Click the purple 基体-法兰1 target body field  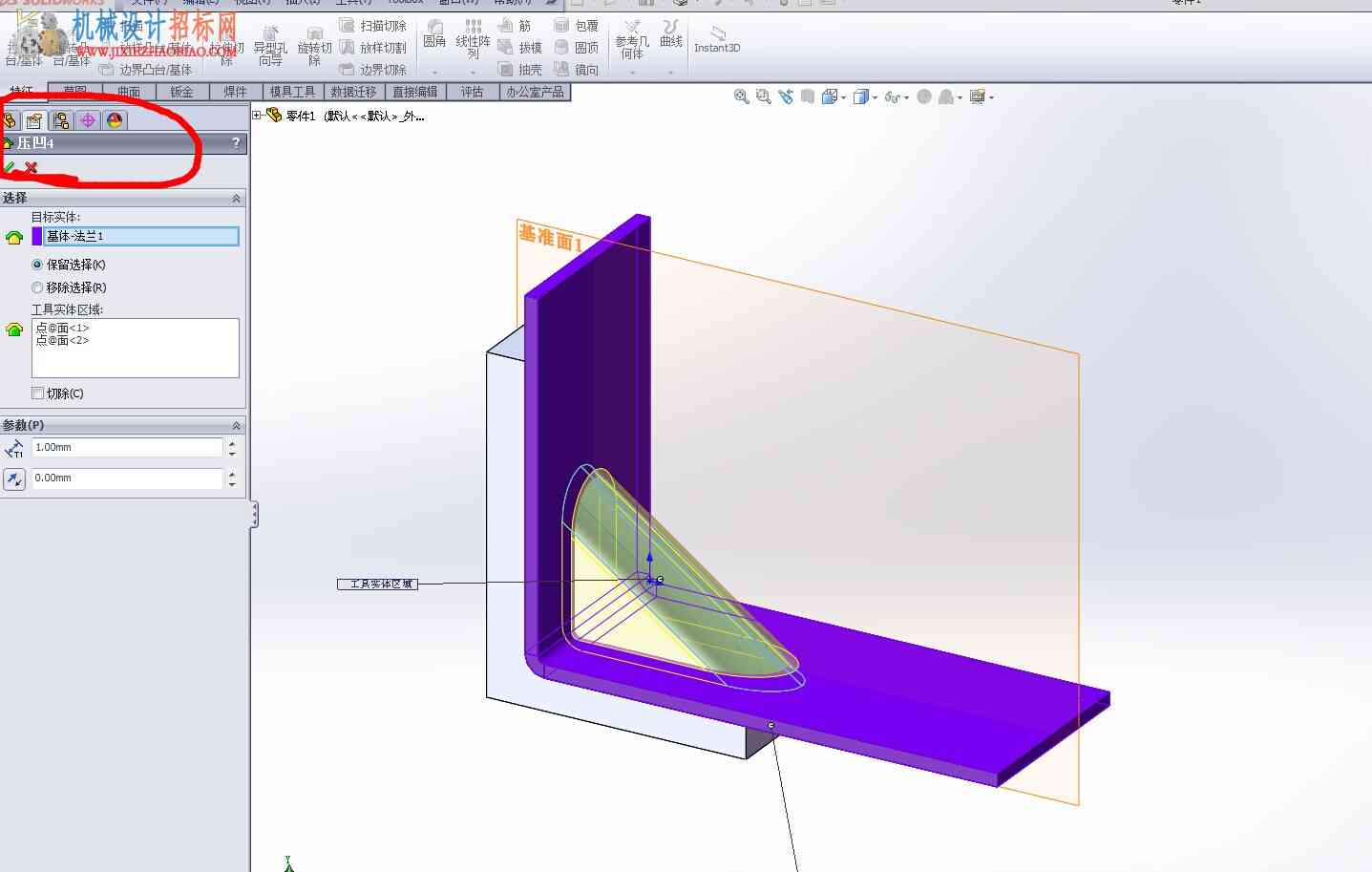click(x=142, y=236)
